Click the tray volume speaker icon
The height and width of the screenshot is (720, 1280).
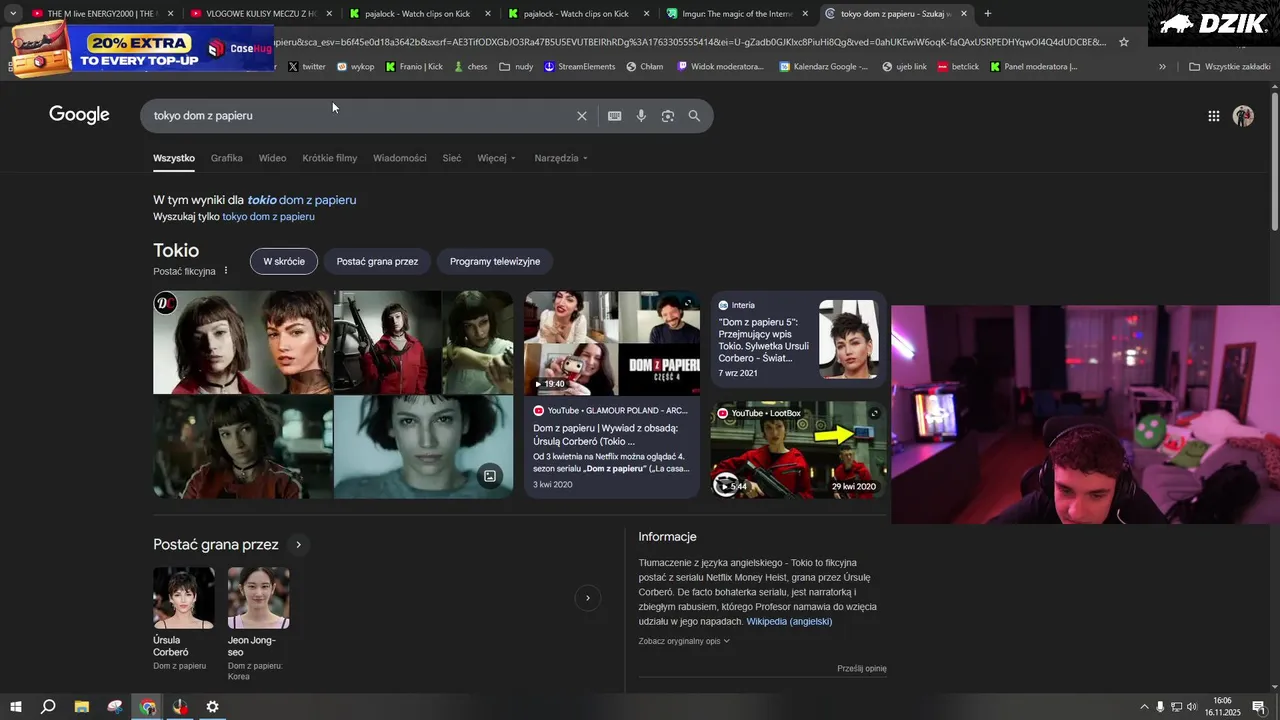1191,707
